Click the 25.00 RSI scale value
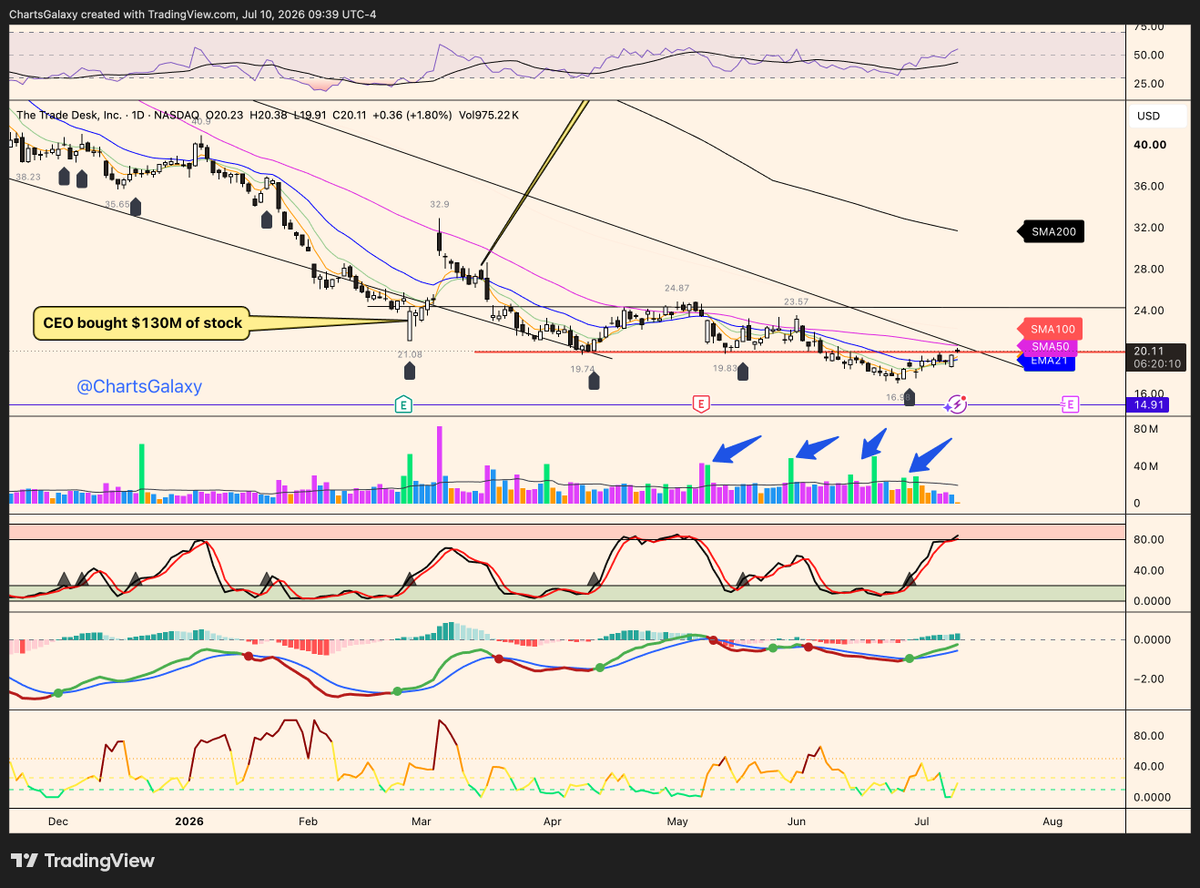This screenshot has width=1200, height=888. [1151, 84]
